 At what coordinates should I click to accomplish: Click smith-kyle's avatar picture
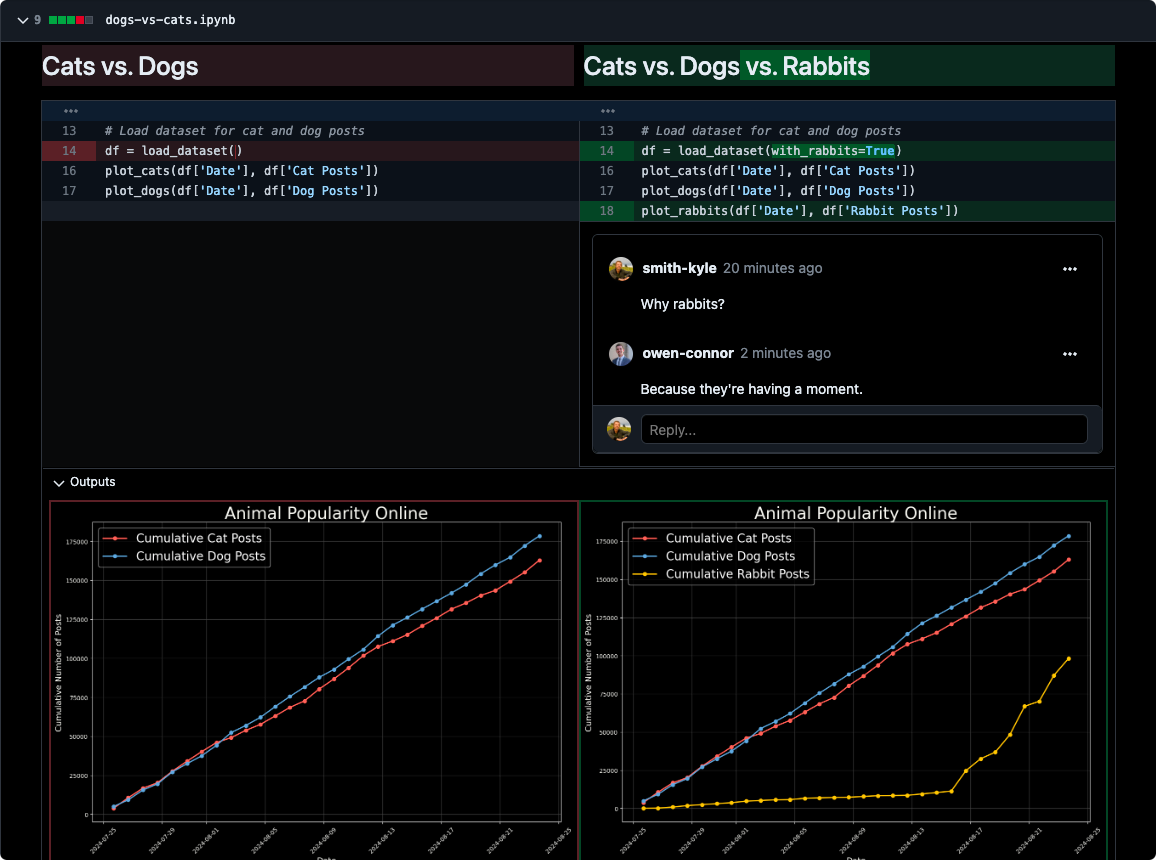tap(621, 269)
